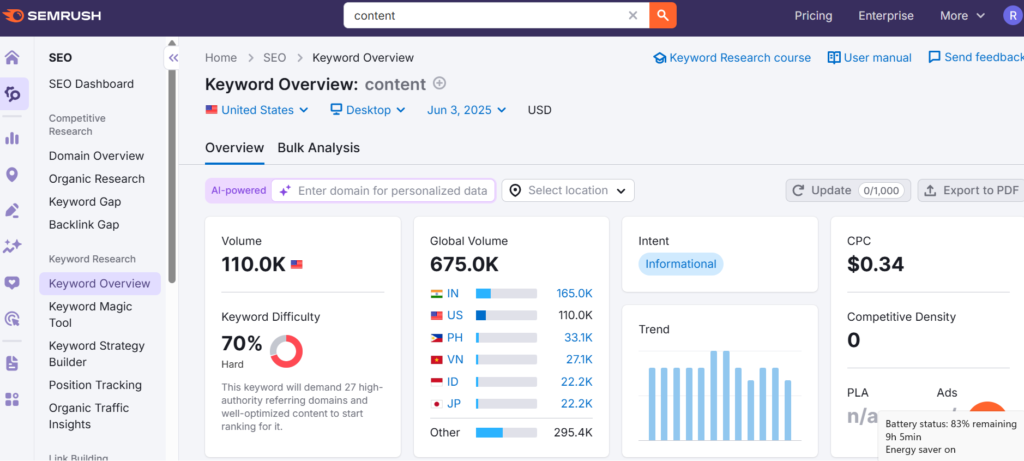Viewport: 1024px width, 461px height.
Task: Click the Other 295.4K row
Action: pos(511,432)
